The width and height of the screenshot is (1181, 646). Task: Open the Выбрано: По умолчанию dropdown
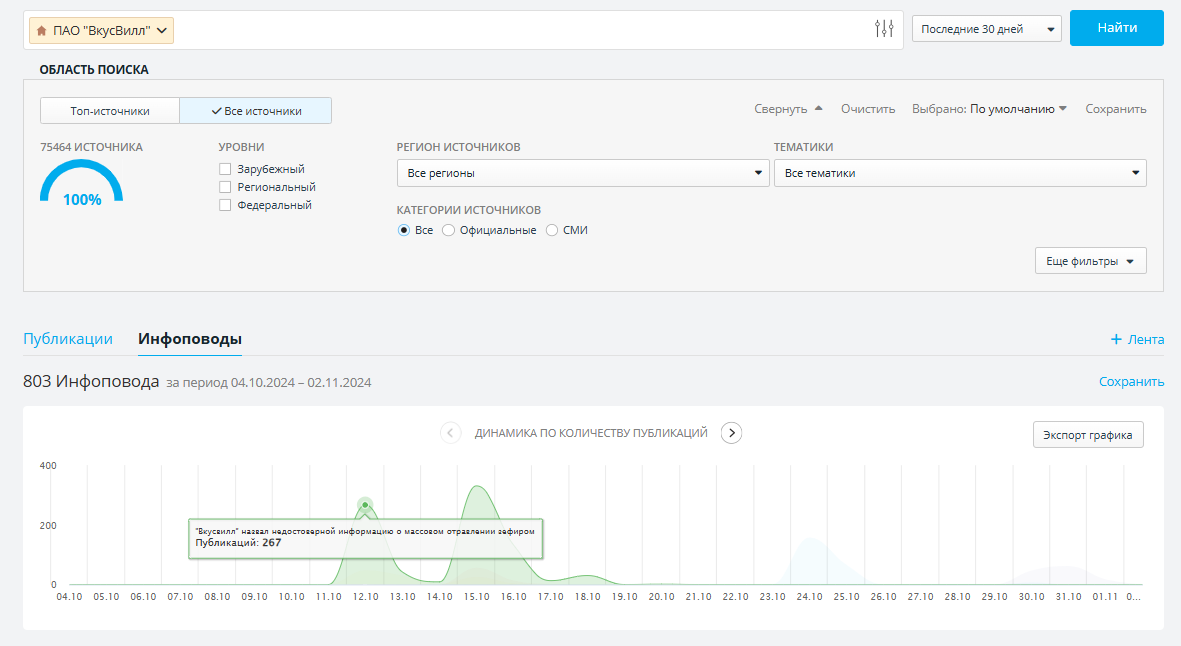pyautogui.click(x=989, y=109)
